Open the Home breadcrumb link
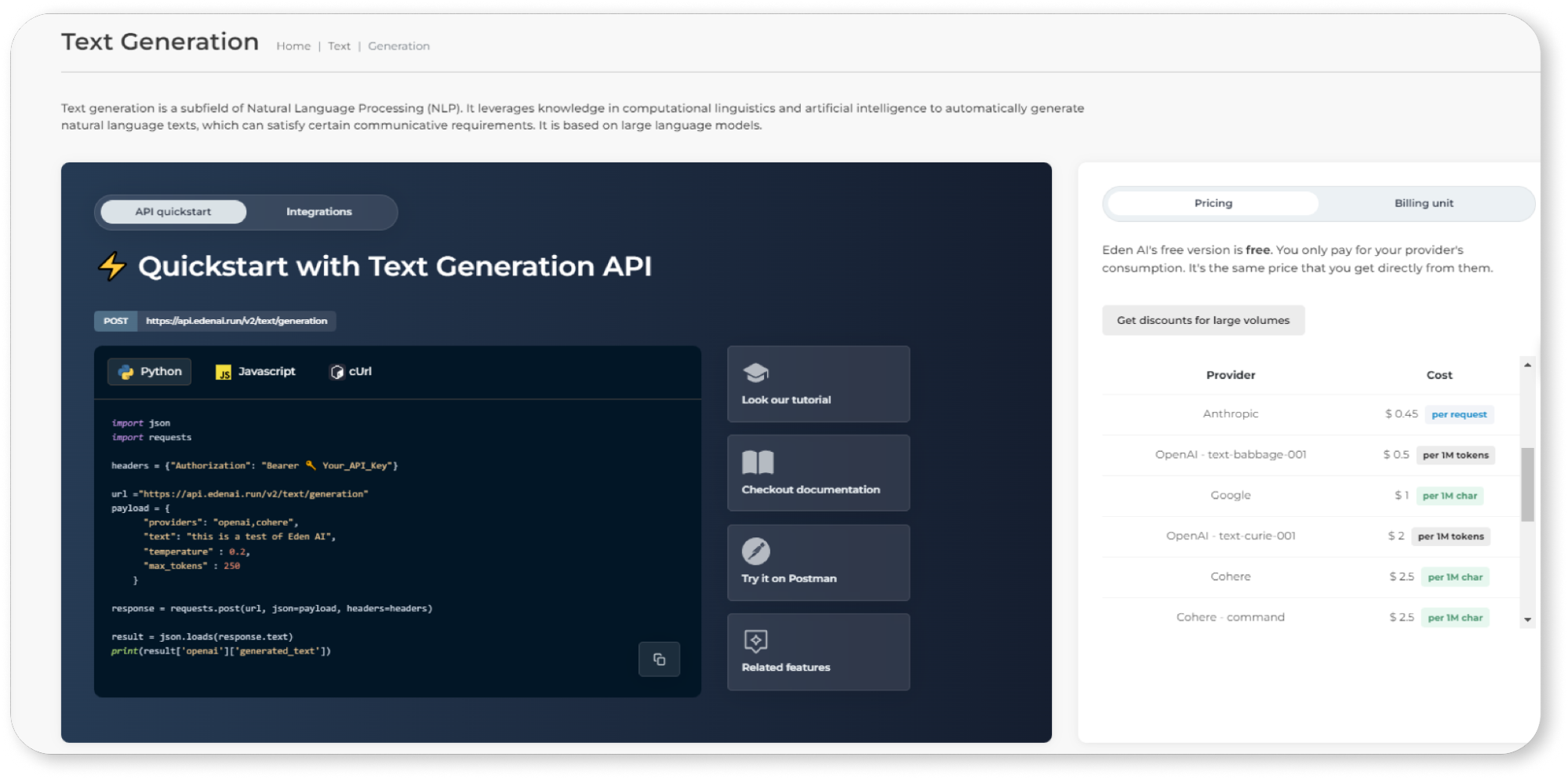Image resolution: width=1568 pixels, height=779 pixels. pyautogui.click(x=293, y=46)
